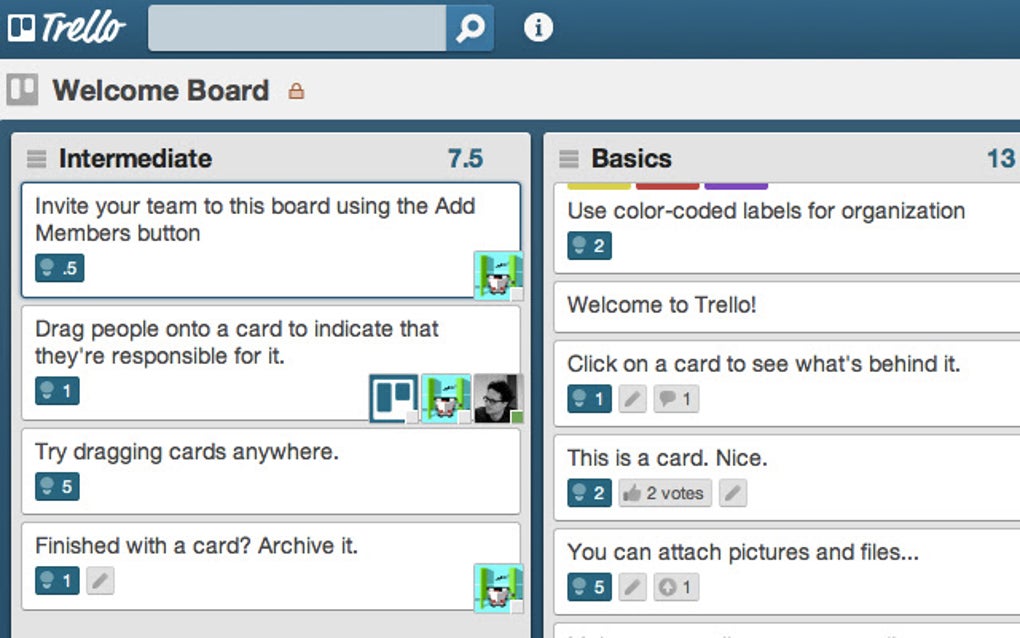Click attachment badge on 'You can attach pictures'
Image resolution: width=1020 pixels, height=638 pixels.
point(676,587)
